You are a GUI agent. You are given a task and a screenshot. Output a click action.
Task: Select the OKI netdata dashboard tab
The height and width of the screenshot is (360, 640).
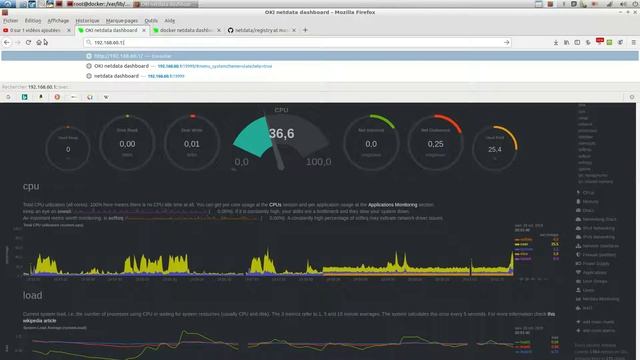[111, 30]
